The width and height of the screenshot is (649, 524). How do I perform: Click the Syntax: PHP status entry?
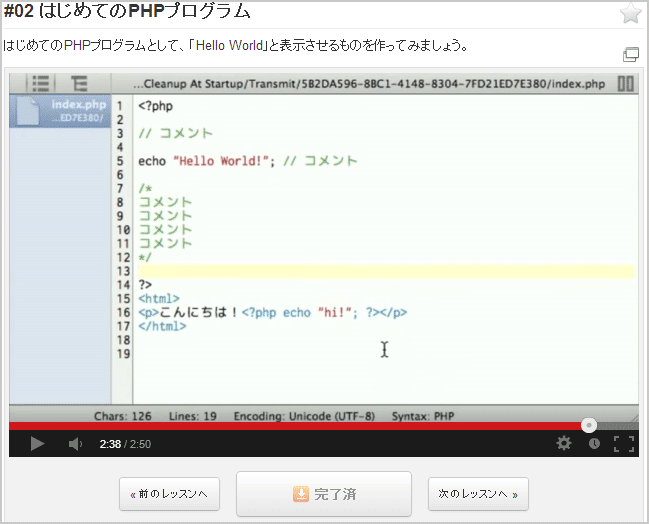[423, 416]
